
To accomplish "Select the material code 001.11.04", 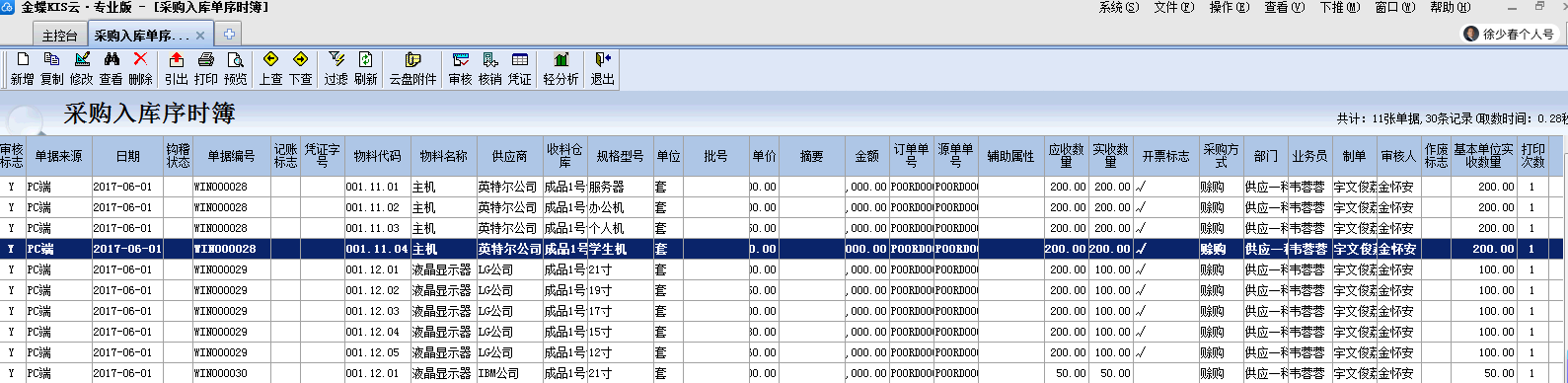I will tap(377, 249).
